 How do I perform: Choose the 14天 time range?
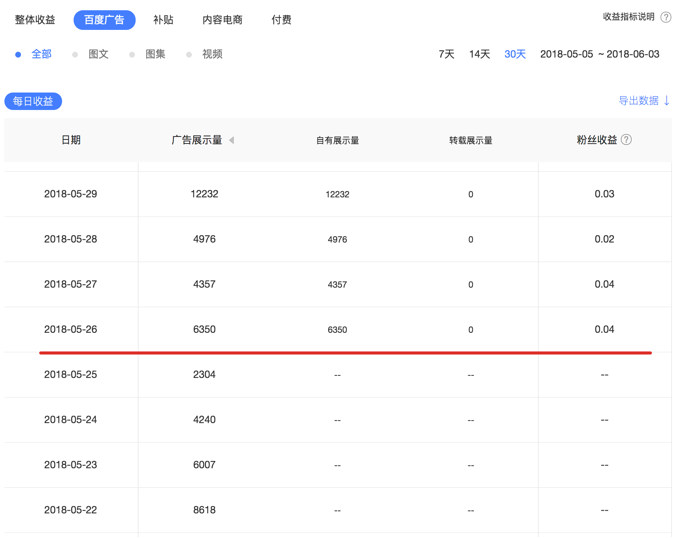tap(480, 54)
